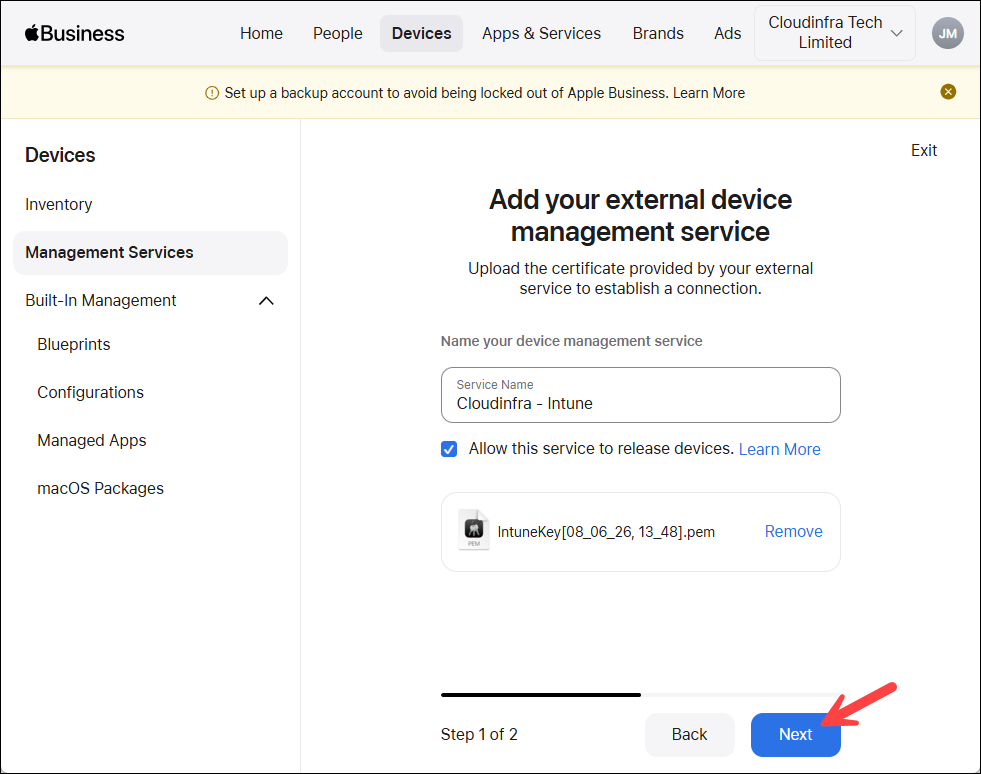This screenshot has width=981, height=774.
Task: Open the JM account avatar
Action: coord(947,33)
